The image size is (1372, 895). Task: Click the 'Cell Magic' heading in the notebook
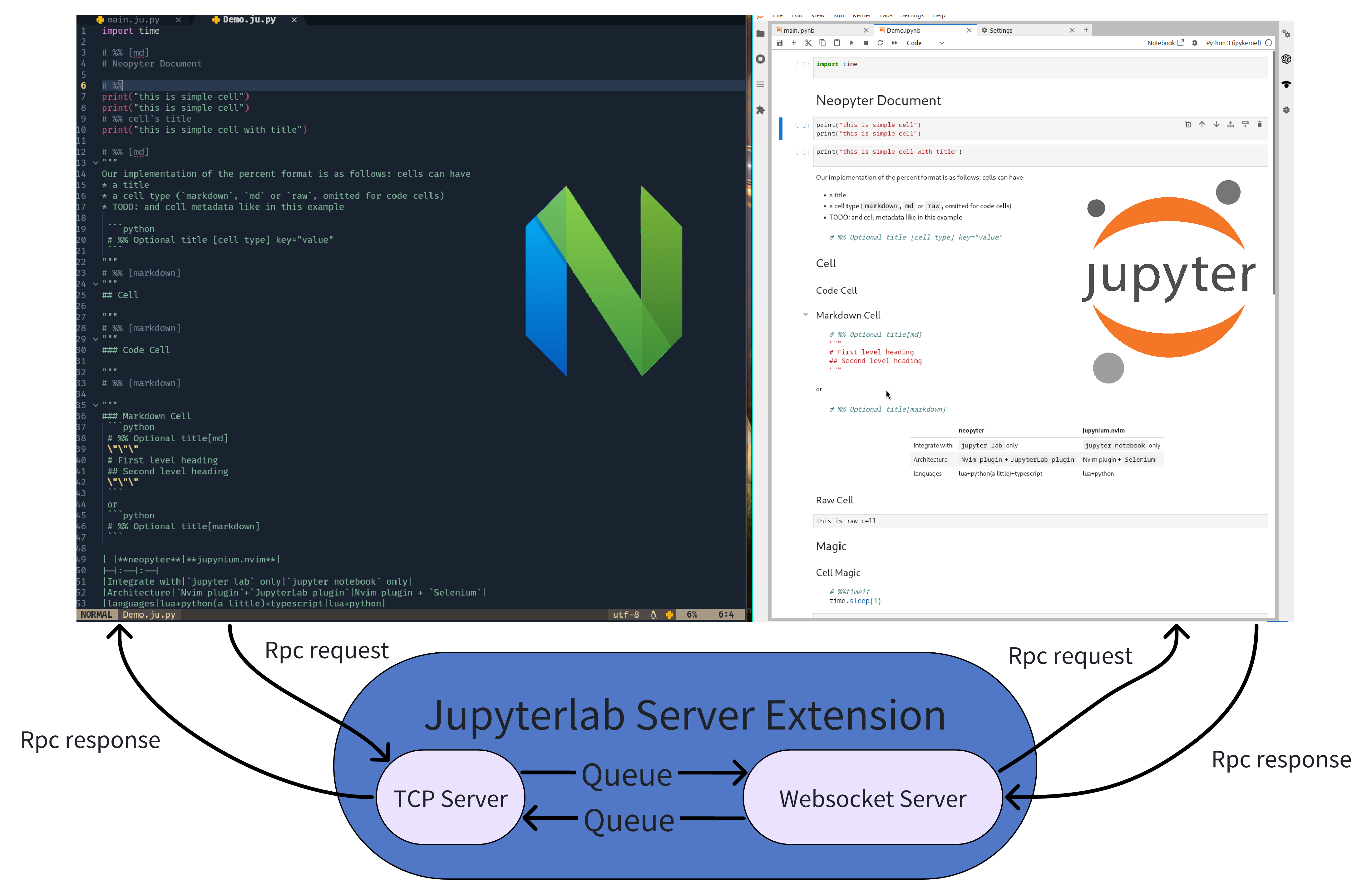coord(838,573)
